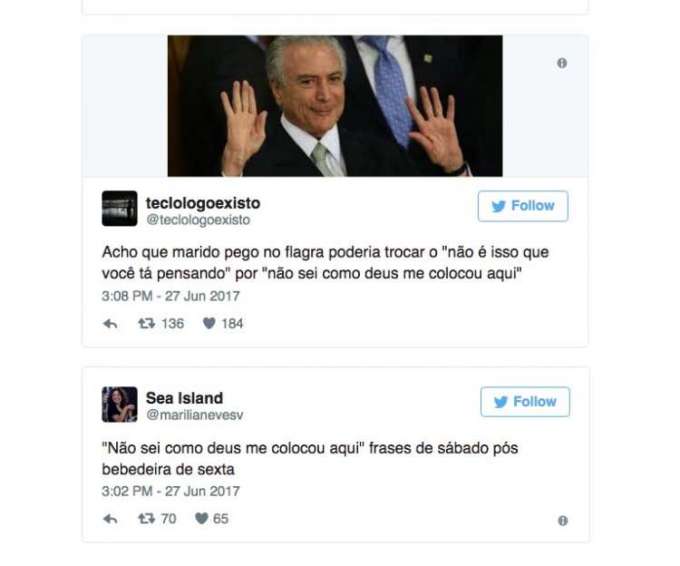Screen dimensions: 680x566
Task: Follow the Sea Island account
Action: pyautogui.click(x=525, y=402)
